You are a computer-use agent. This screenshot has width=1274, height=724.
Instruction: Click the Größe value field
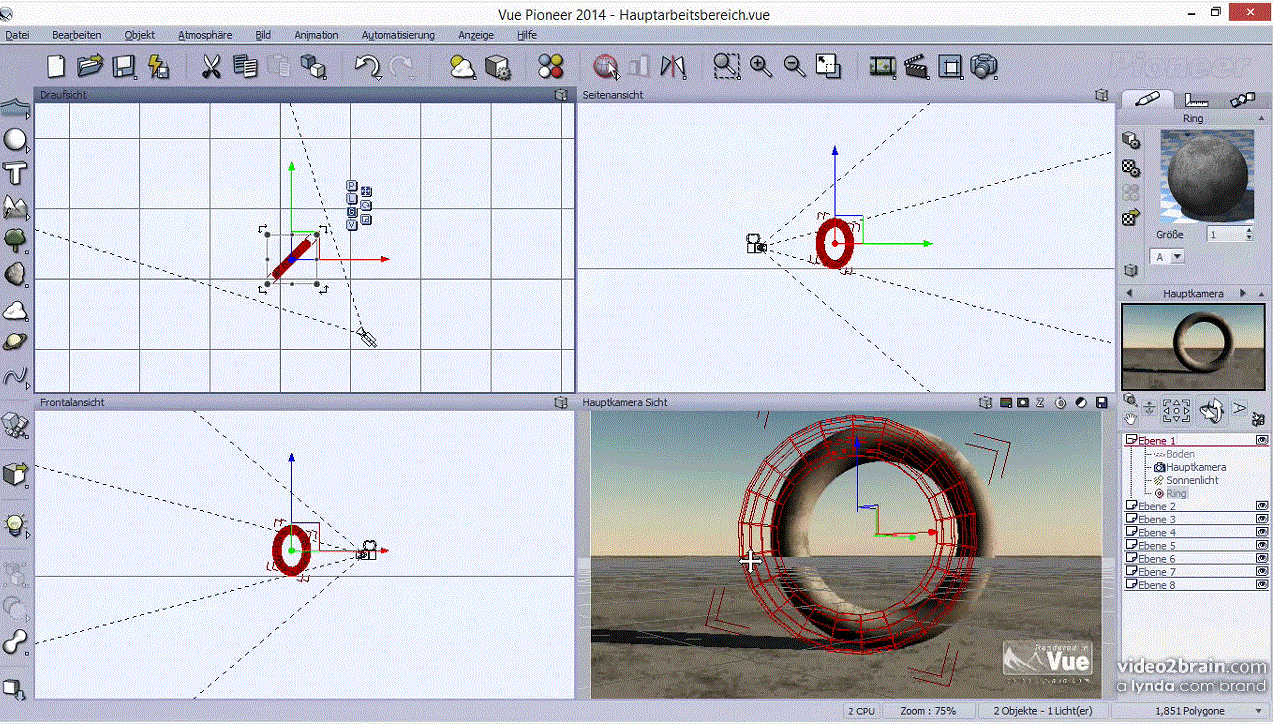pos(1225,234)
